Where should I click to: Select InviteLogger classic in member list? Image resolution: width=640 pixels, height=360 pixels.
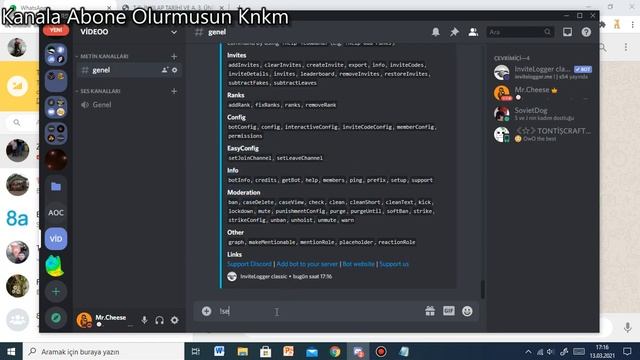pyautogui.click(x=542, y=72)
